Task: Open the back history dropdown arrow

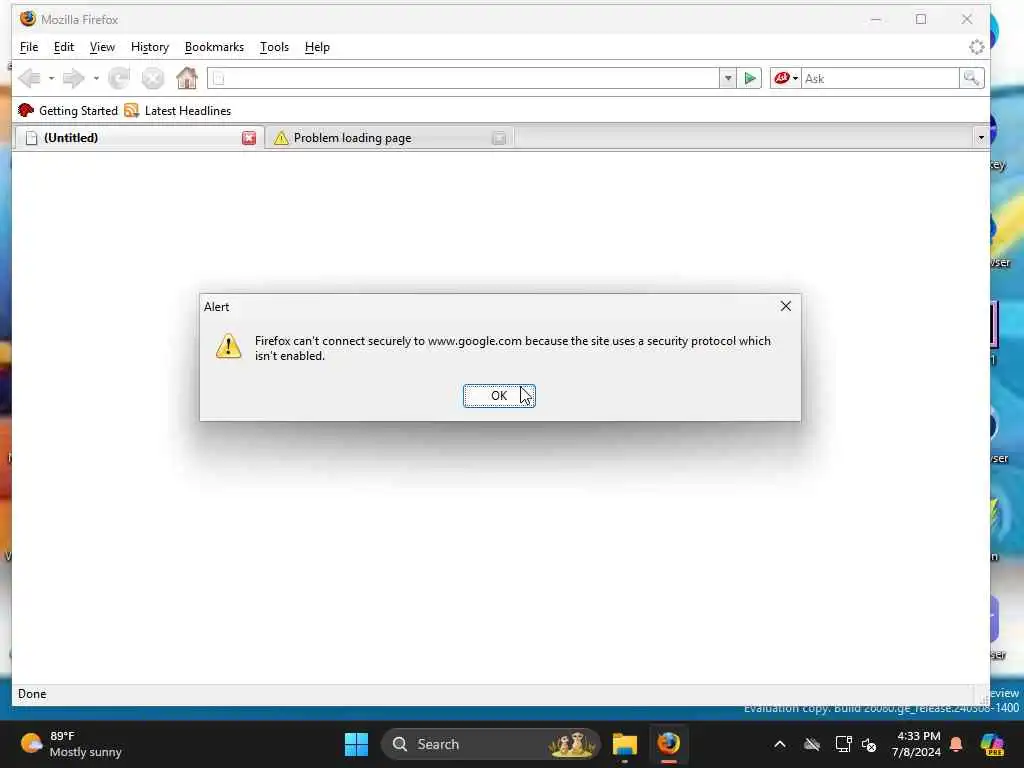Action: pos(51,78)
